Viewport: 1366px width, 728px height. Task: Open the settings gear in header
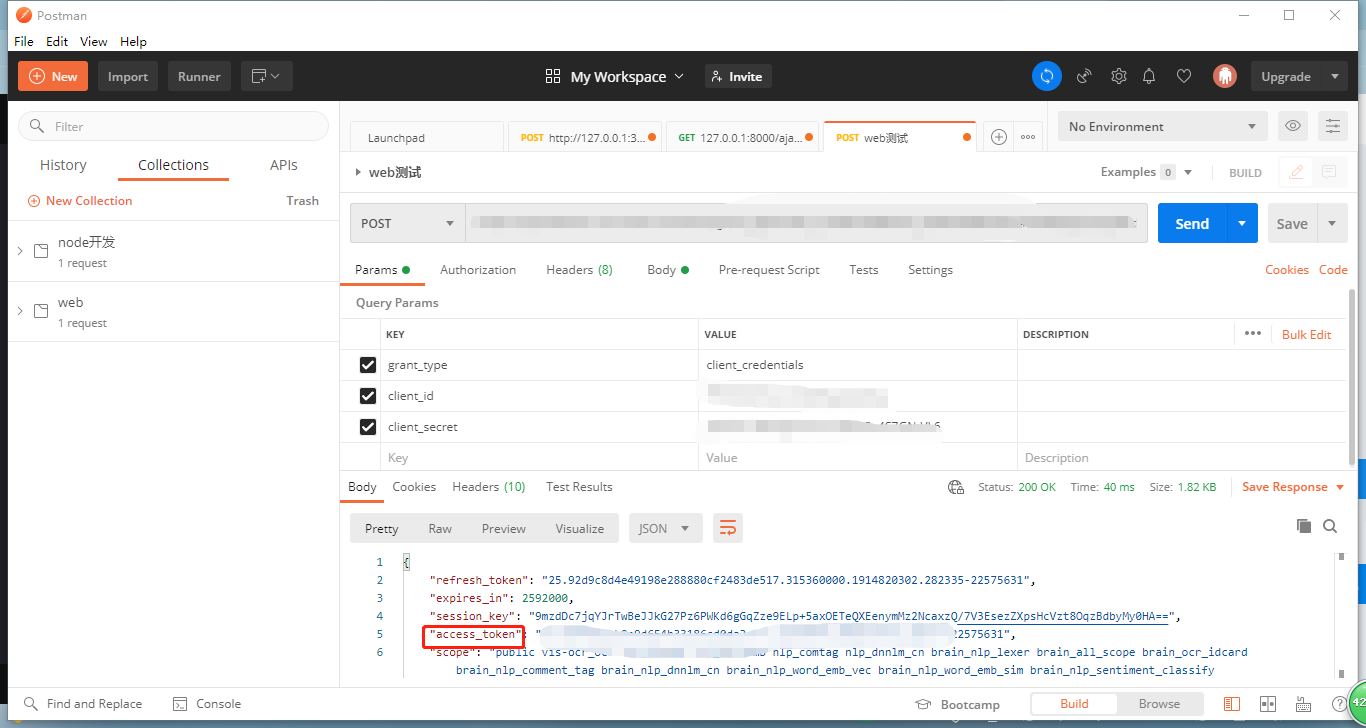[1118, 76]
